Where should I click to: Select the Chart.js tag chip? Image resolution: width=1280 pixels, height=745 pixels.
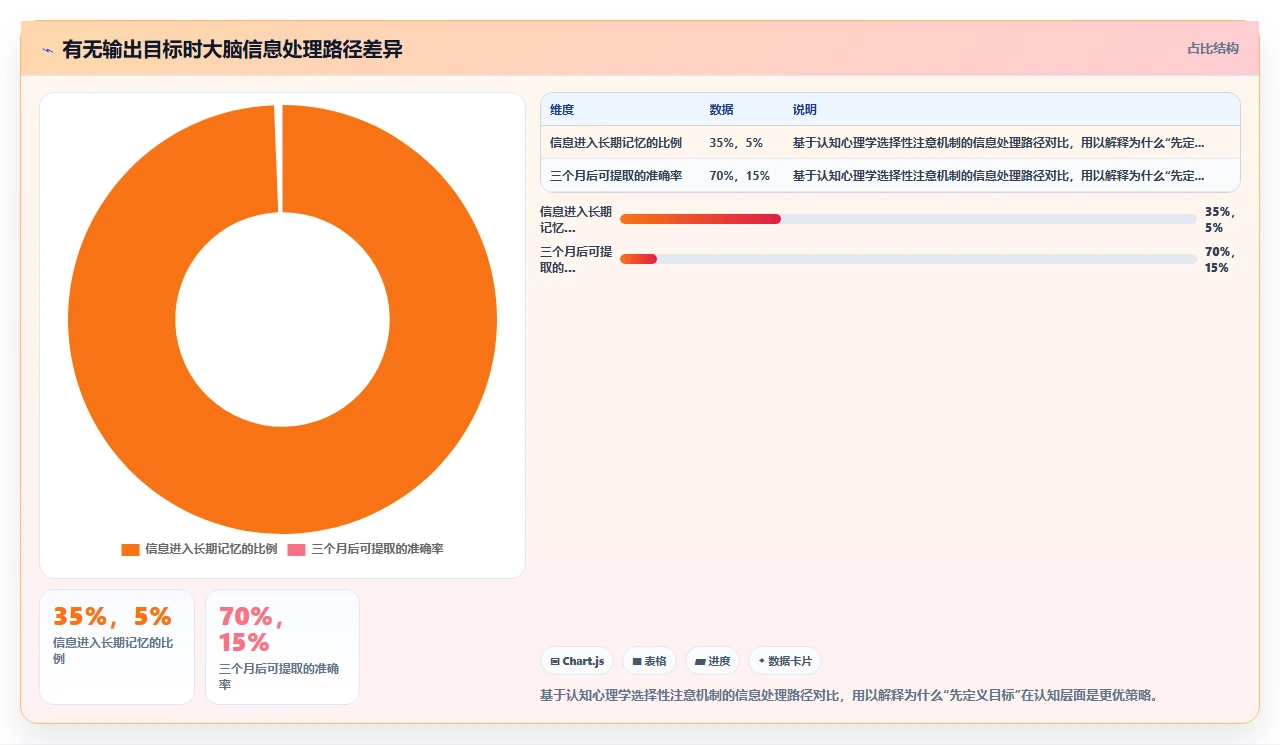coord(577,661)
